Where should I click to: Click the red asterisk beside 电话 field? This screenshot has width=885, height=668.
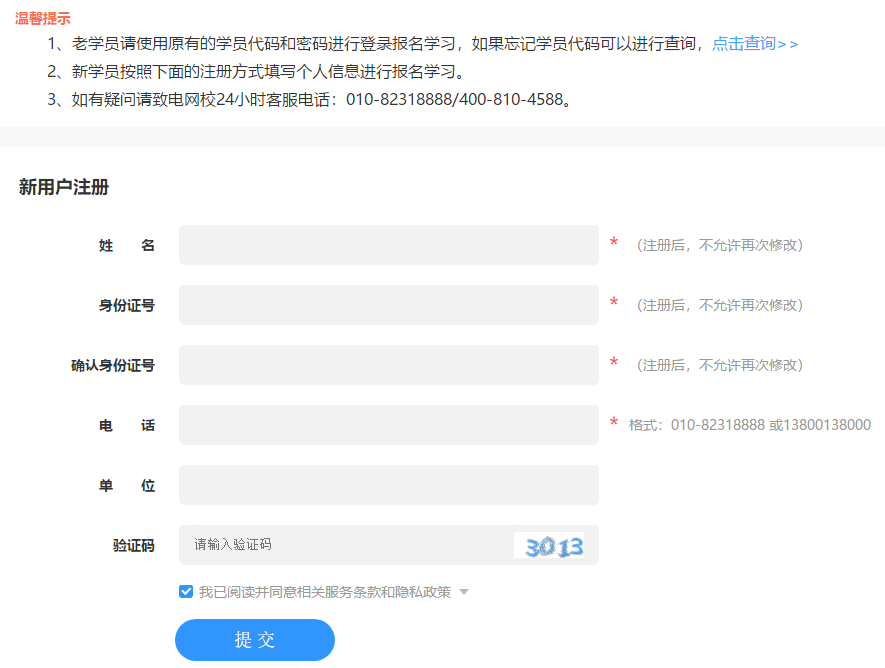(614, 424)
